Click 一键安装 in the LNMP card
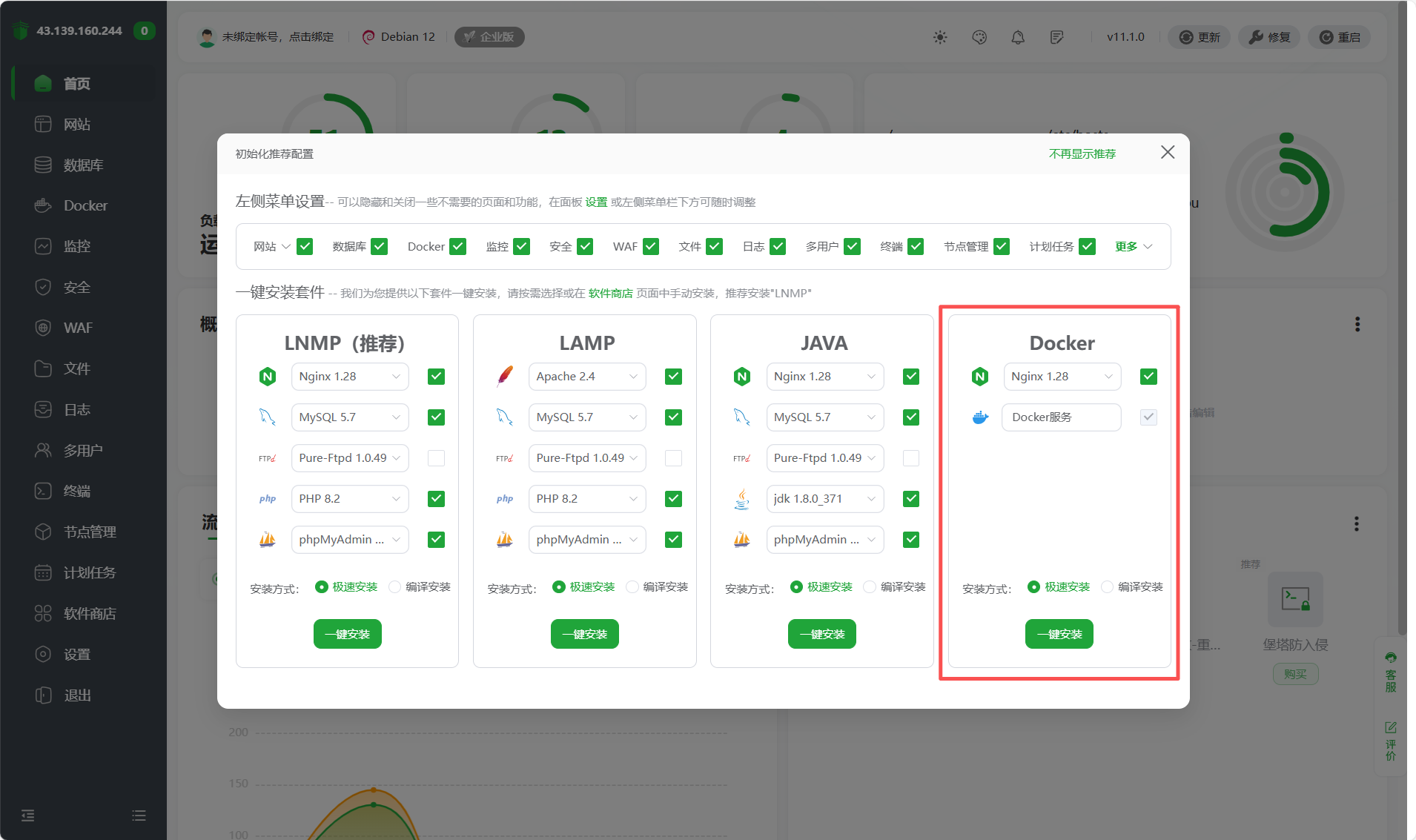 tap(347, 634)
